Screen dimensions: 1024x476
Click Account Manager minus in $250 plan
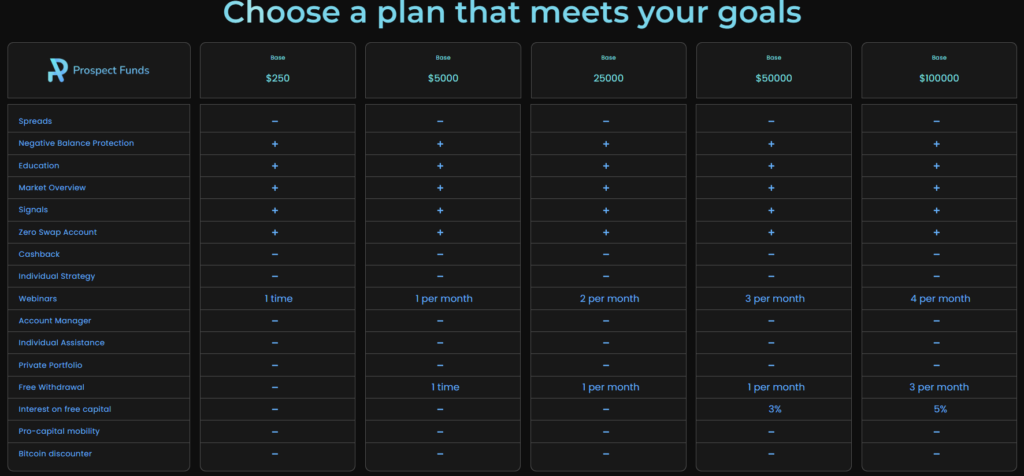(274, 321)
